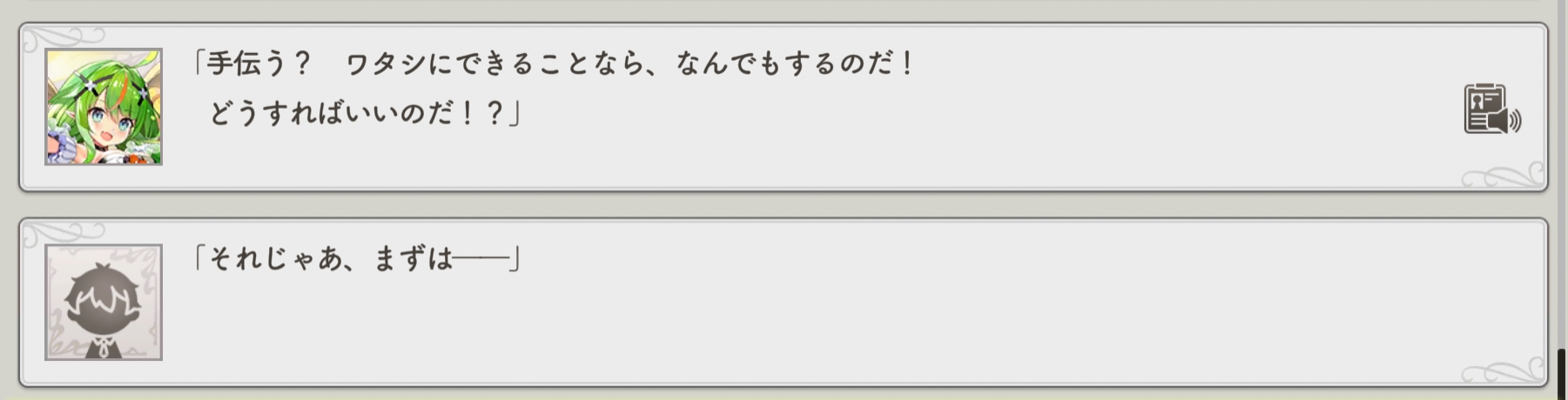Click the green-haired girl's portrait

click(x=104, y=107)
